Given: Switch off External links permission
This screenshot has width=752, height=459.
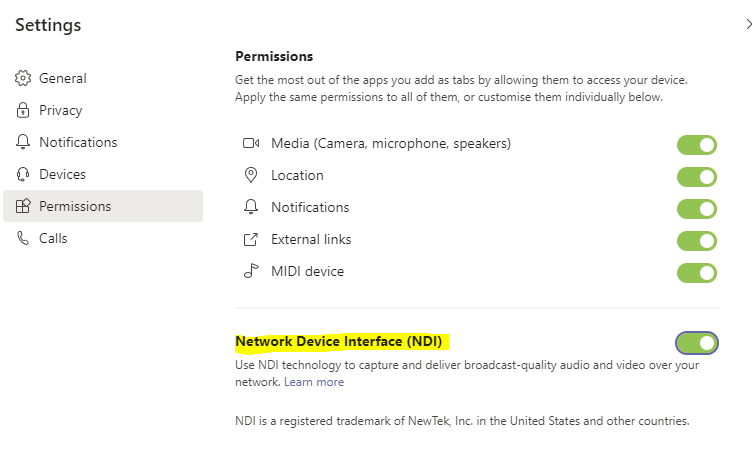Looking at the screenshot, I should (697, 241).
